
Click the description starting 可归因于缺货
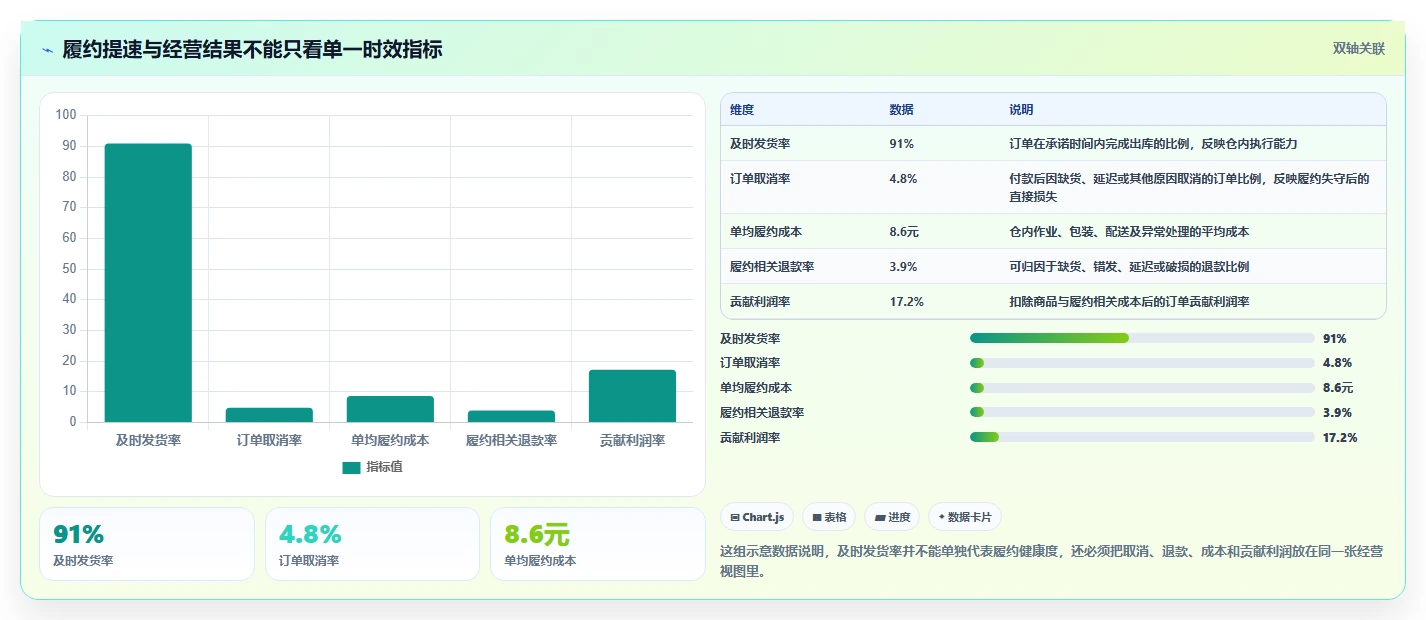click(x=1129, y=267)
